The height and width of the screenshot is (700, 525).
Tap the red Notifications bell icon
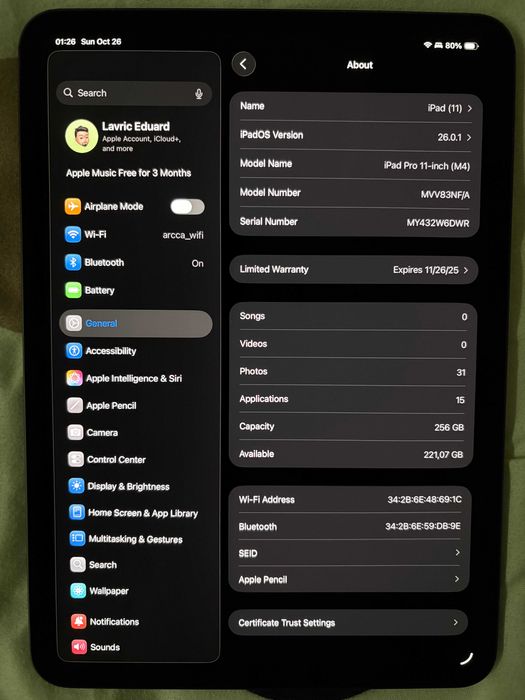79,621
